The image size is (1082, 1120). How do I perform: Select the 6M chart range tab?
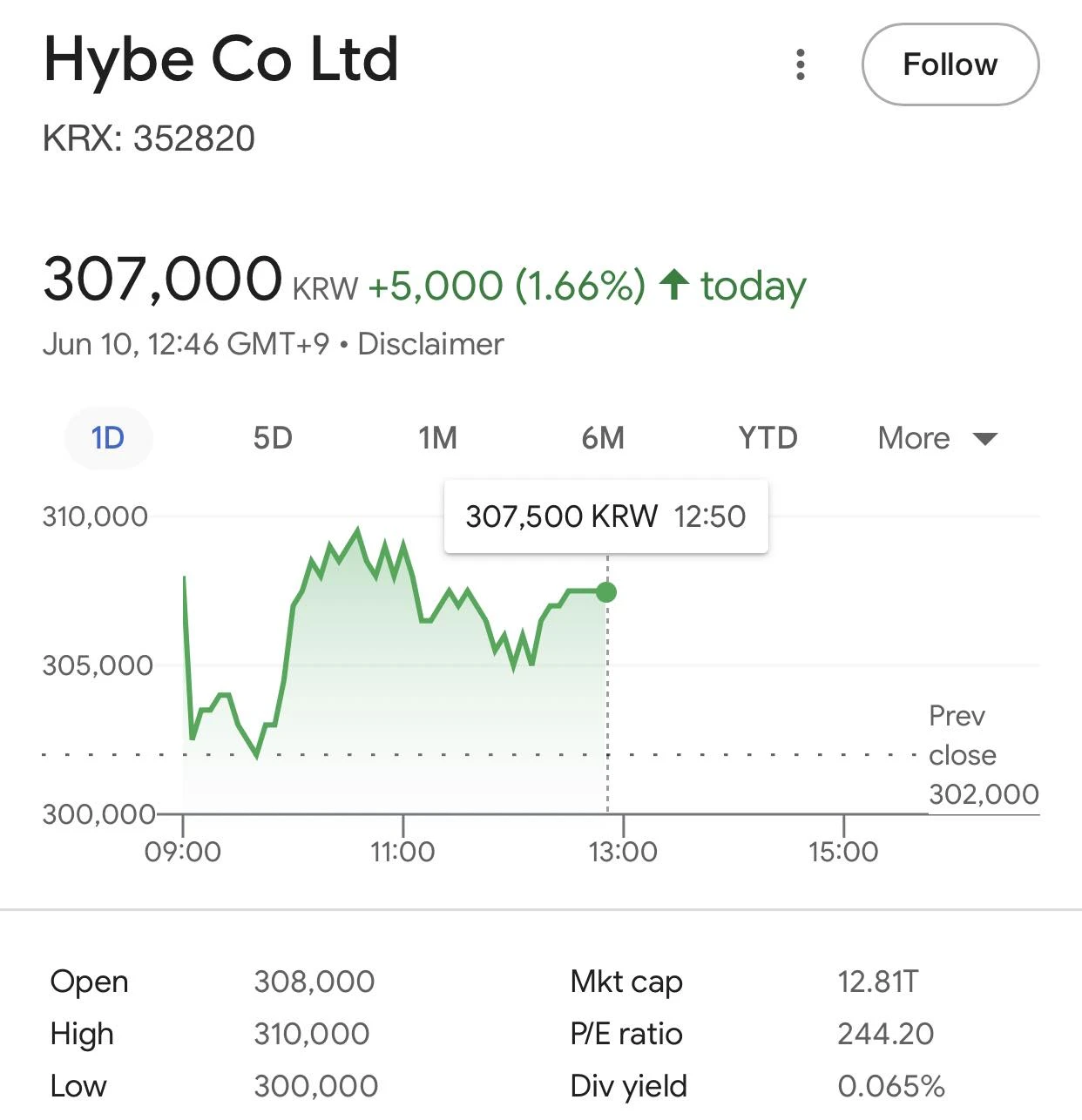click(x=603, y=437)
